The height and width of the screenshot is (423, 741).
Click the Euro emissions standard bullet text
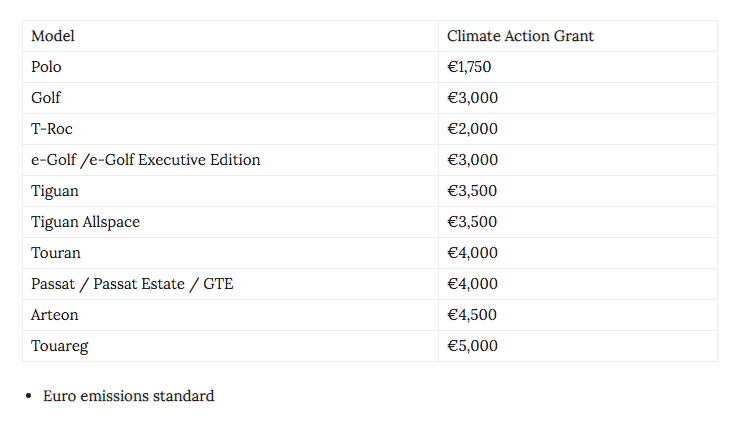128,396
